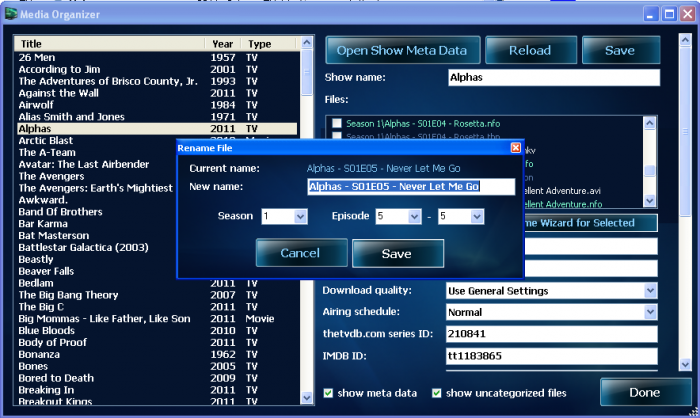Image resolution: width=700 pixels, height=418 pixels.
Task: Select Body of Proof in the list
Action: [157, 343]
